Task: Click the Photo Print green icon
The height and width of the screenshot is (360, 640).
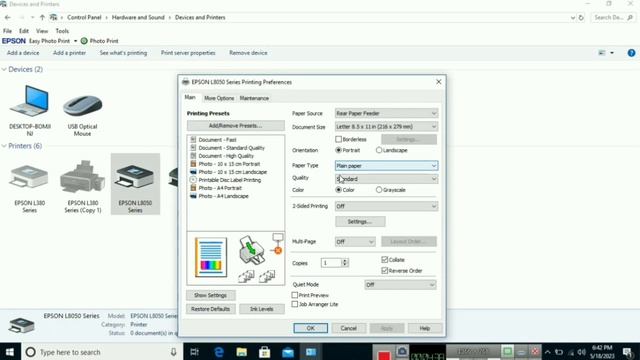Action: point(84,41)
